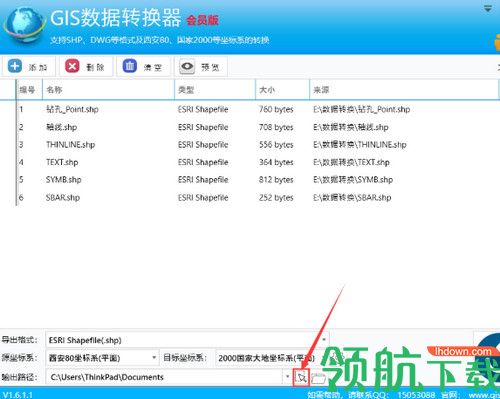Screen dimensions: 500x399
Task: Click into the C:\Users\ThinkPad\Documents path field
Action: click(165, 377)
